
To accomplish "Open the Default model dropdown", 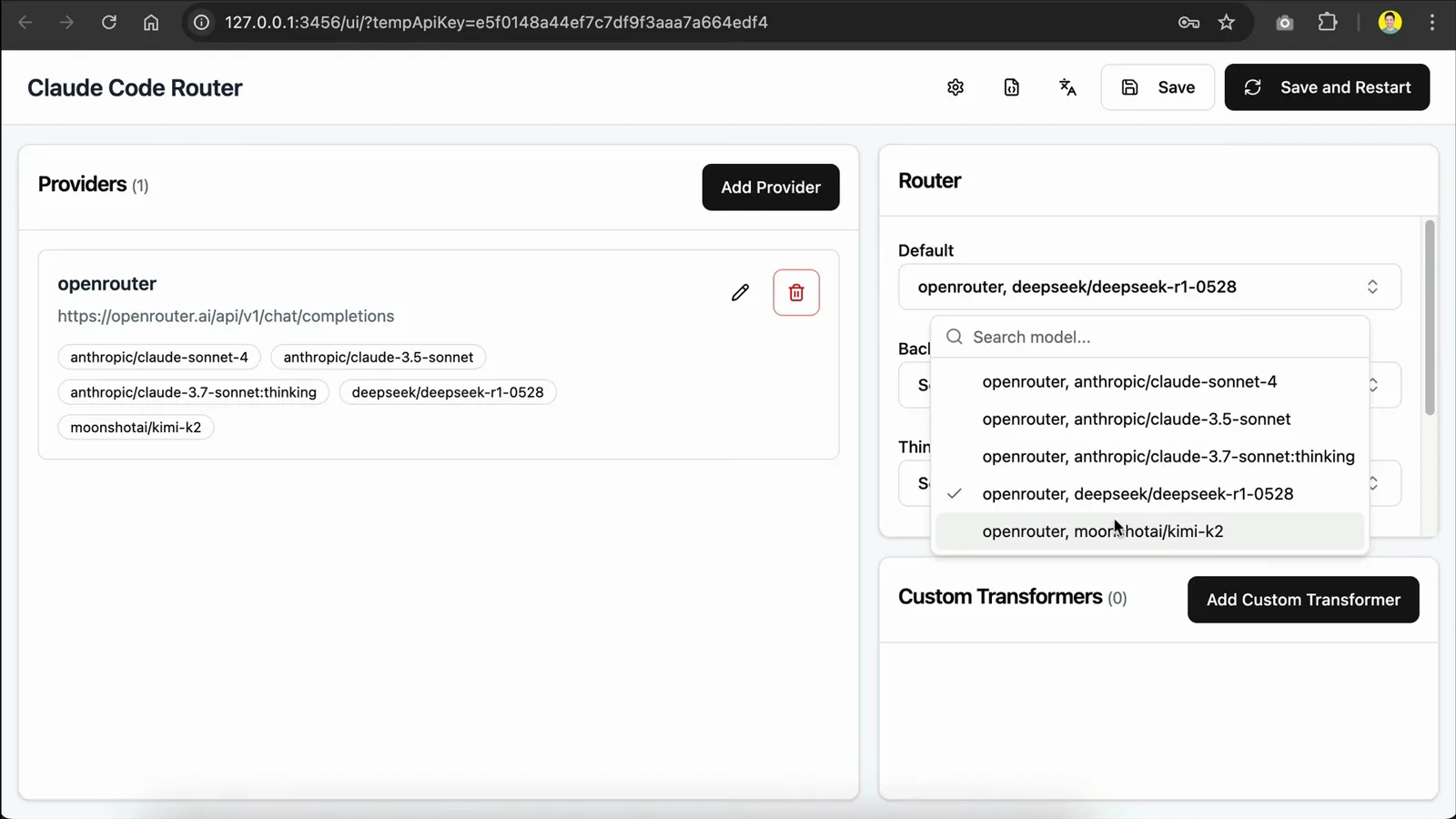I will [1149, 287].
